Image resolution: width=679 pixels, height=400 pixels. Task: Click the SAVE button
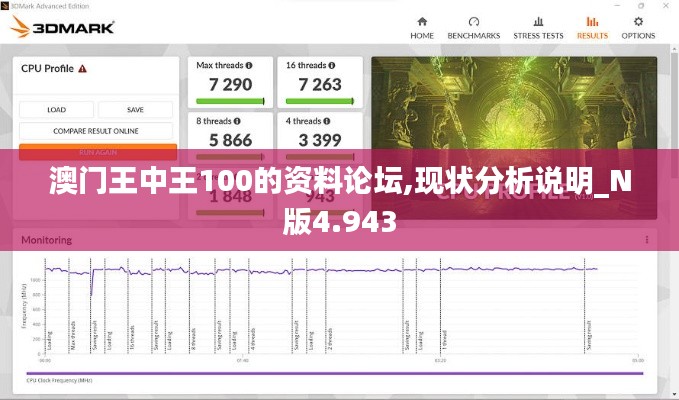[135, 110]
